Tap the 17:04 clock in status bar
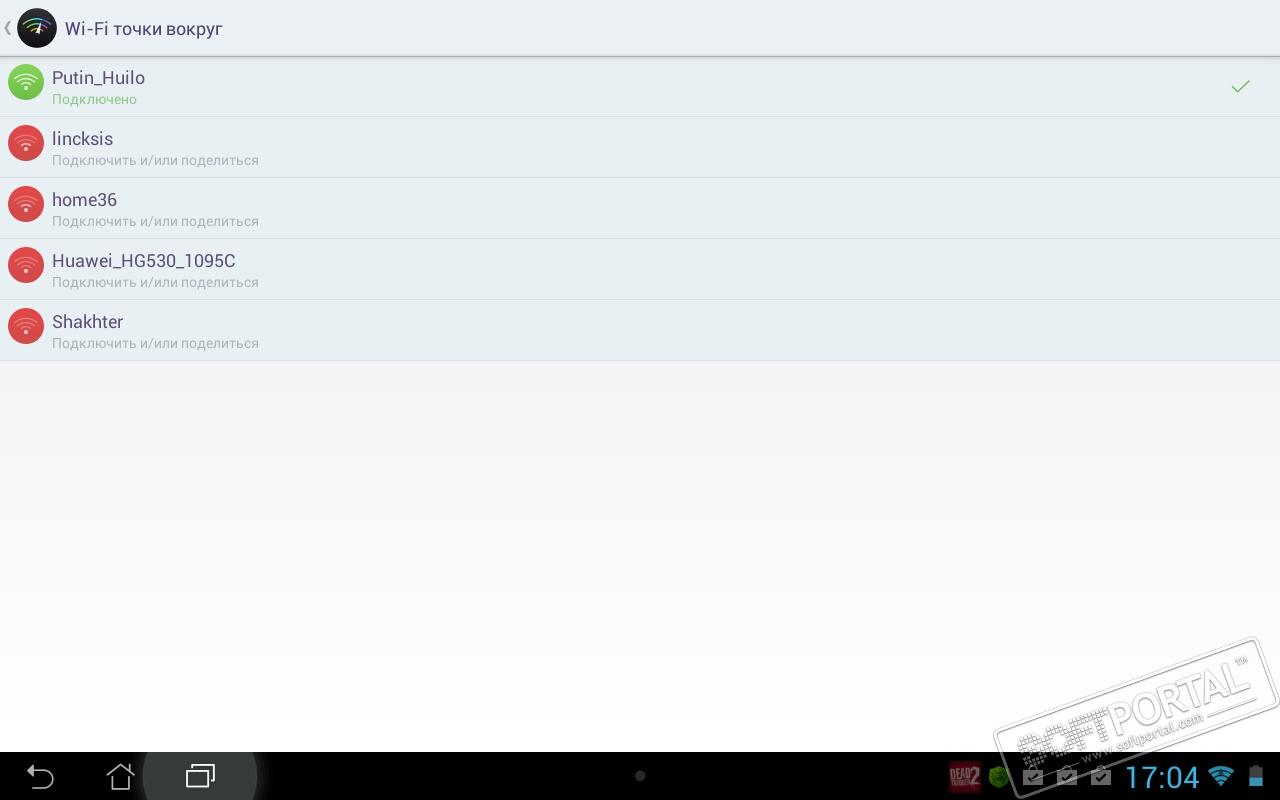The width and height of the screenshot is (1280, 800). [1162, 777]
